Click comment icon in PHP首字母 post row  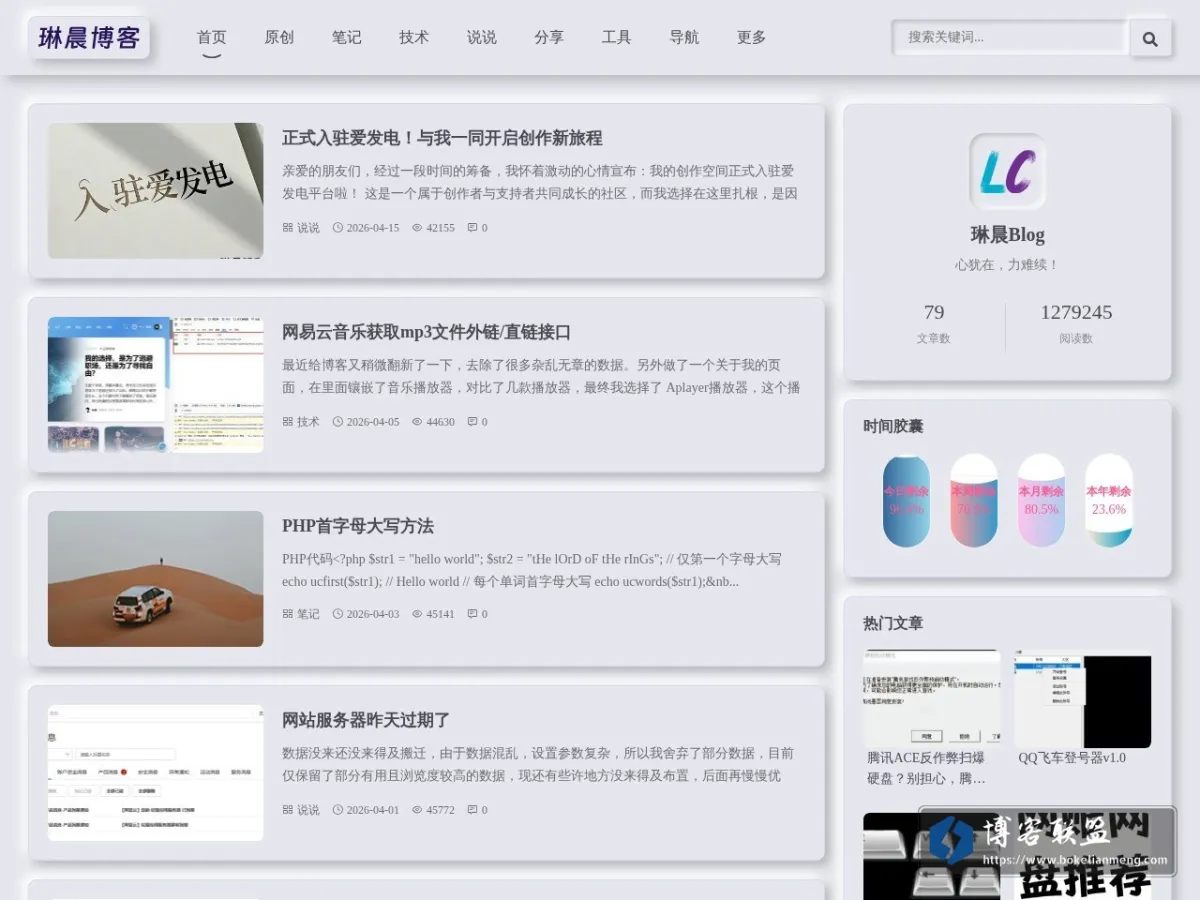pyautogui.click(x=472, y=614)
